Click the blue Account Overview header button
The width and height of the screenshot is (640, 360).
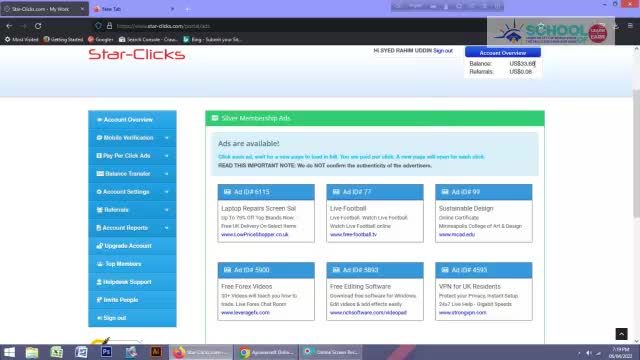coord(503,53)
